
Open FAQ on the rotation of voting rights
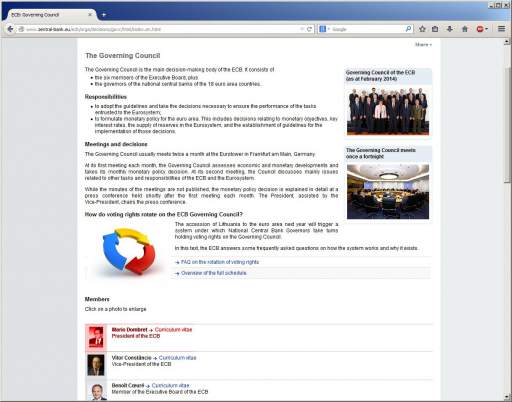click(220, 262)
